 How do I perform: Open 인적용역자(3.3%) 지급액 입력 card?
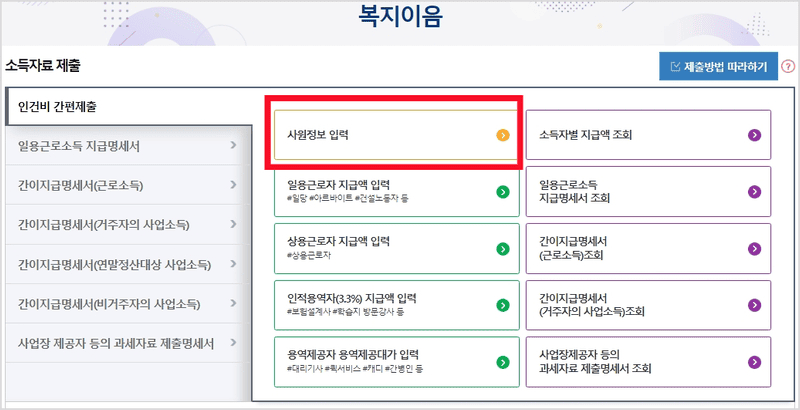tap(396, 305)
